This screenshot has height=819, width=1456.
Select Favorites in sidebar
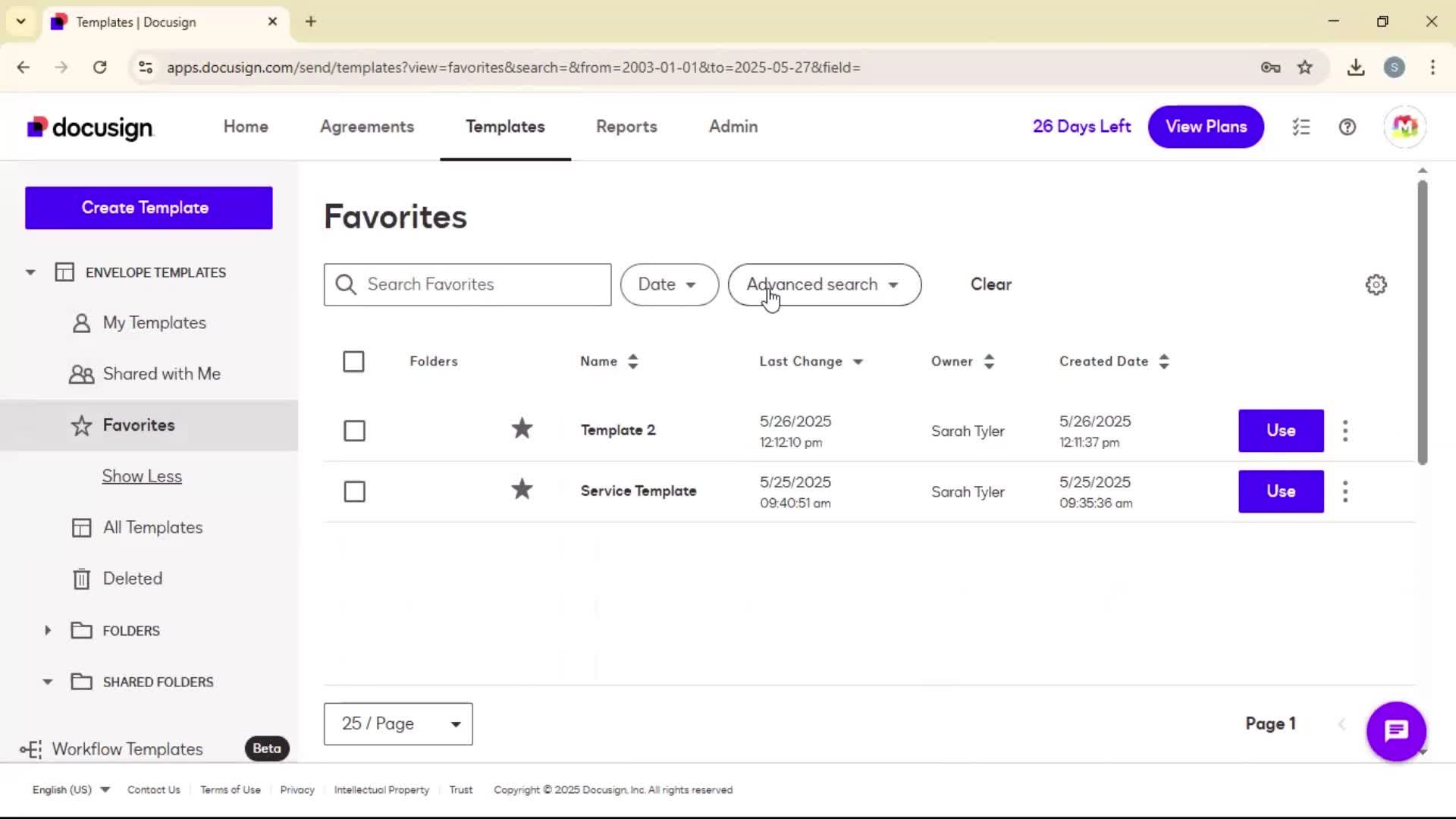[x=149, y=425]
